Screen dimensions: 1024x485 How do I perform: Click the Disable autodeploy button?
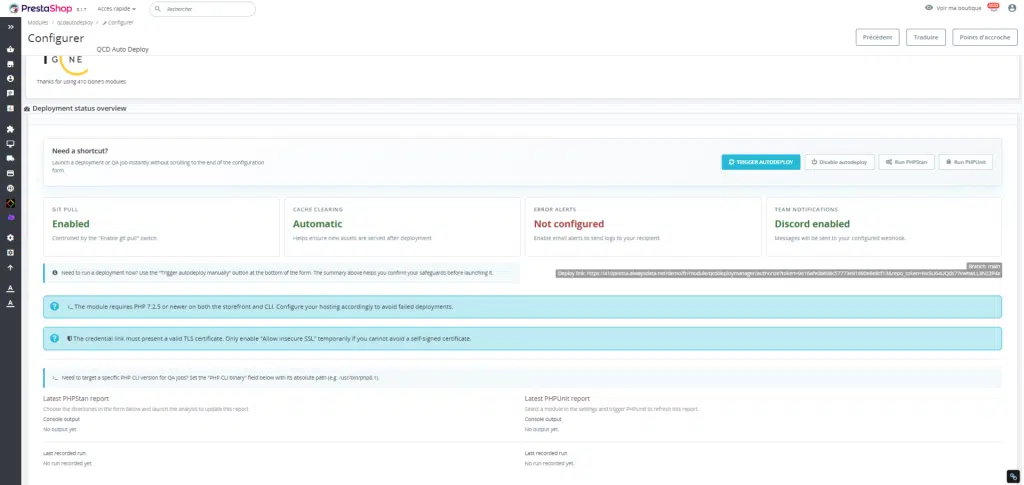coord(839,162)
